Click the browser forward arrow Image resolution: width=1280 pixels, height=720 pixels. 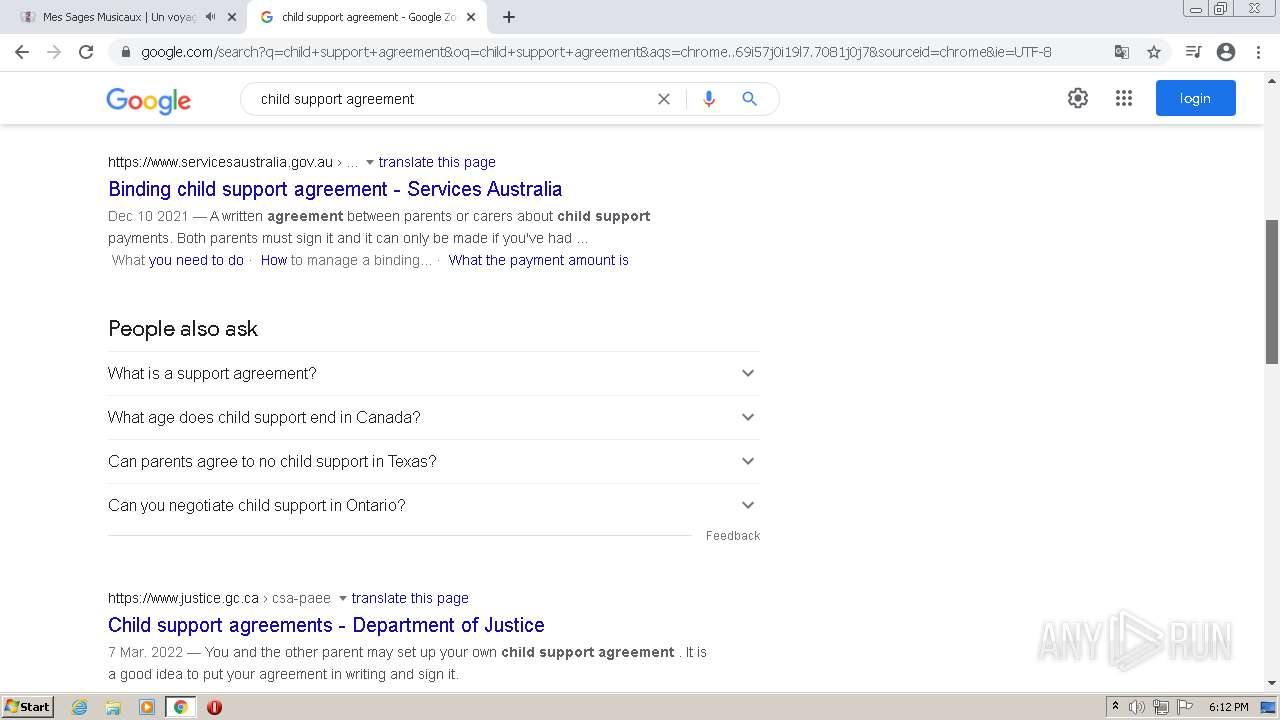pyautogui.click(x=54, y=52)
